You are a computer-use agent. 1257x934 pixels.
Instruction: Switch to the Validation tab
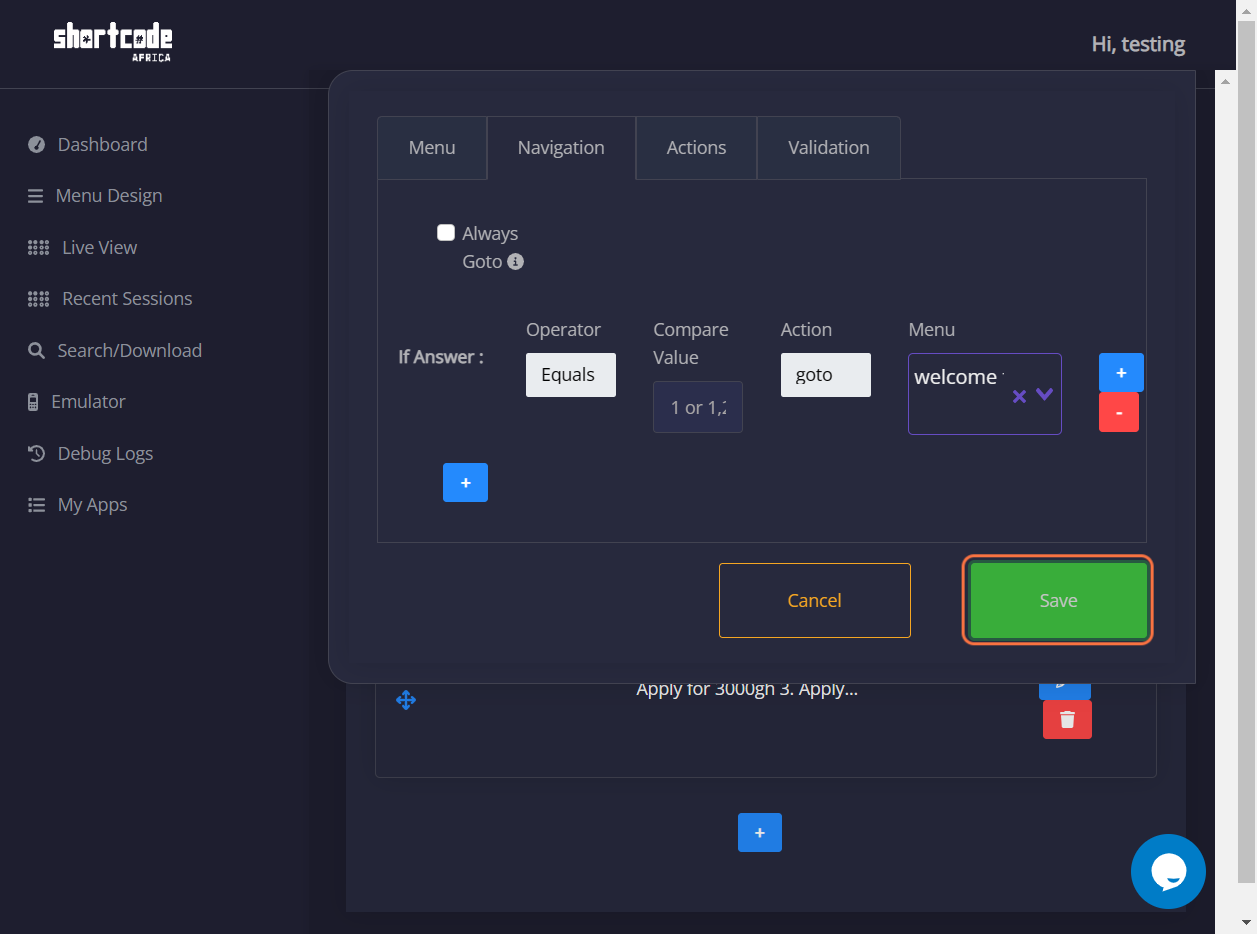point(829,148)
